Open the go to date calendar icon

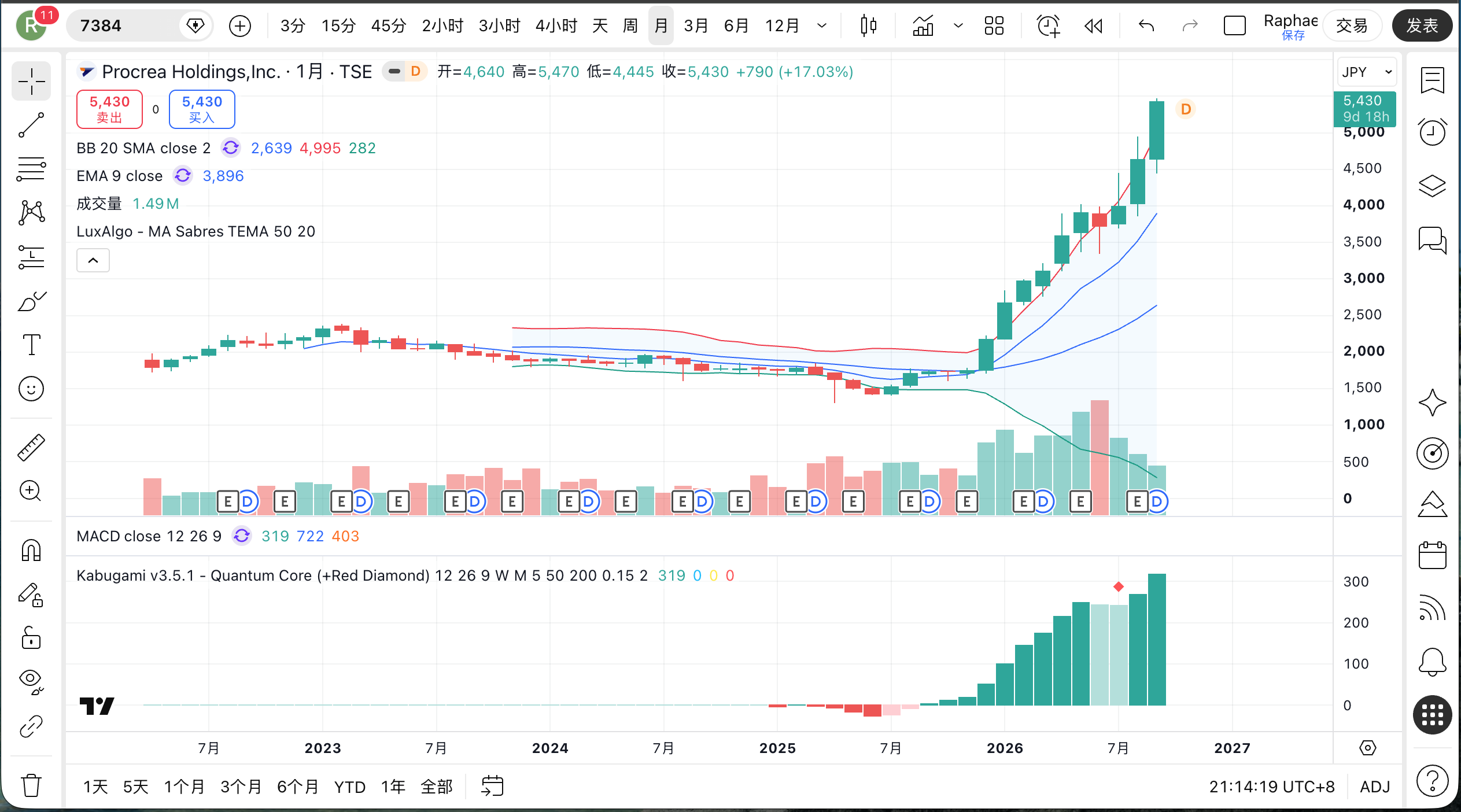(x=492, y=787)
